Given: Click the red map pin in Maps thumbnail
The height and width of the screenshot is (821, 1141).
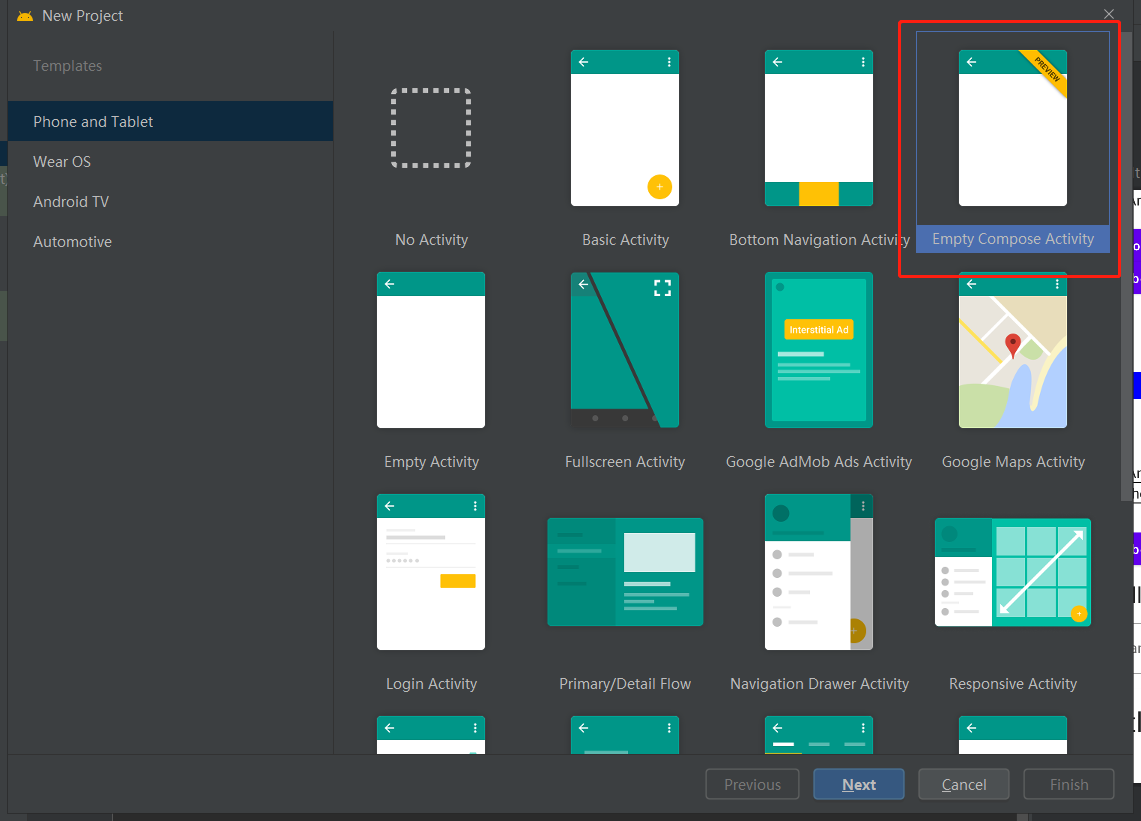Looking at the screenshot, I should tap(1012, 345).
